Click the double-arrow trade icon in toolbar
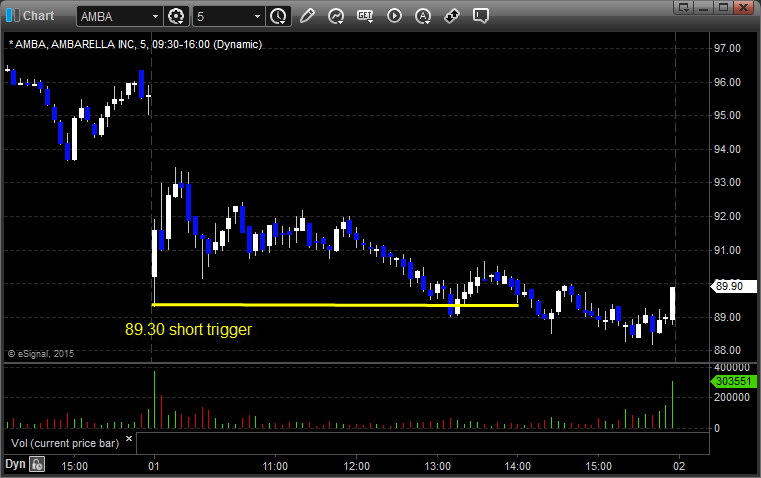This screenshot has width=761, height=478. 452,16
